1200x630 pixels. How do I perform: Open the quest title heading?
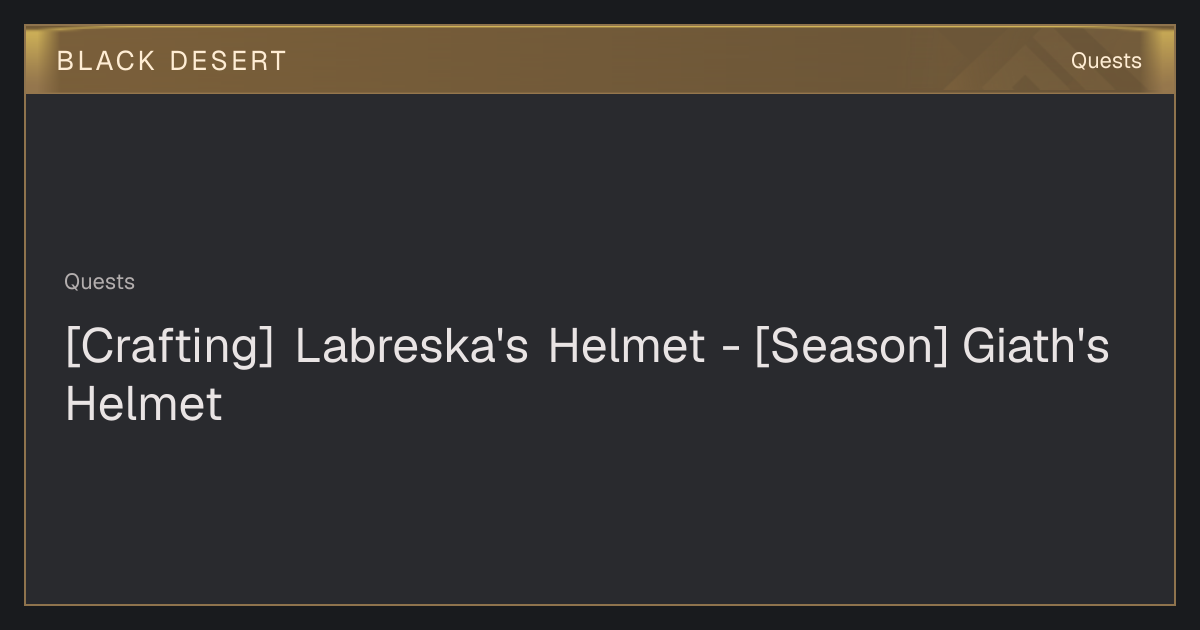pyautogui.click(x=587, y=376)
